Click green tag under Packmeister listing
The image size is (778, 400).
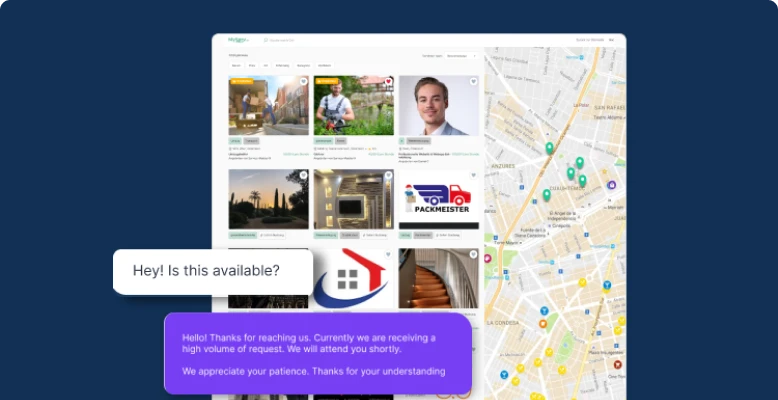(x=405, y=235)
